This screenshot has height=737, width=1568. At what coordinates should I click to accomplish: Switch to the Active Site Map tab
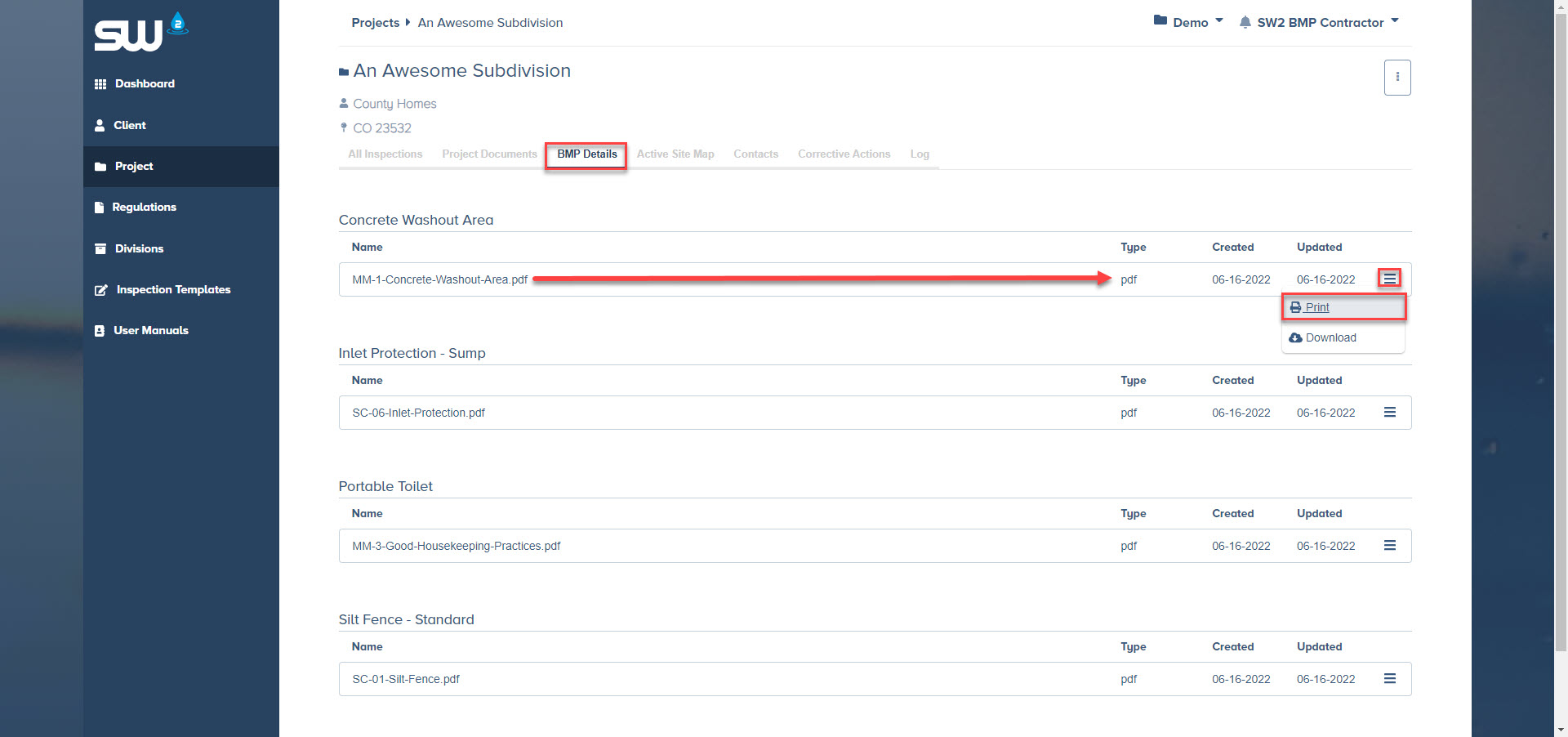[675, 154]
